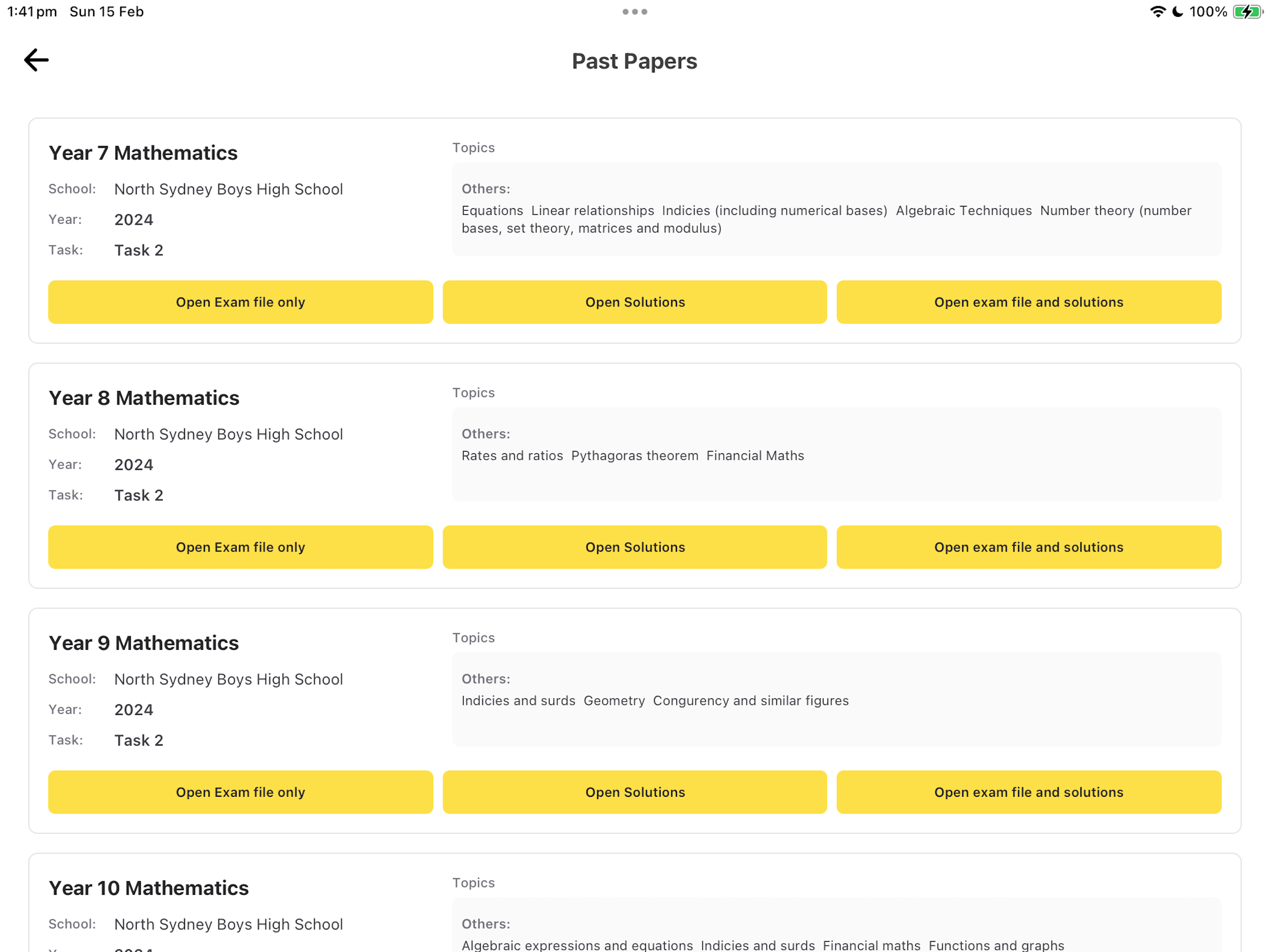Viewport: 1270px width, 952px height.
Task: Tap the Linear relationships topic
Action: (x=593, y=211)
